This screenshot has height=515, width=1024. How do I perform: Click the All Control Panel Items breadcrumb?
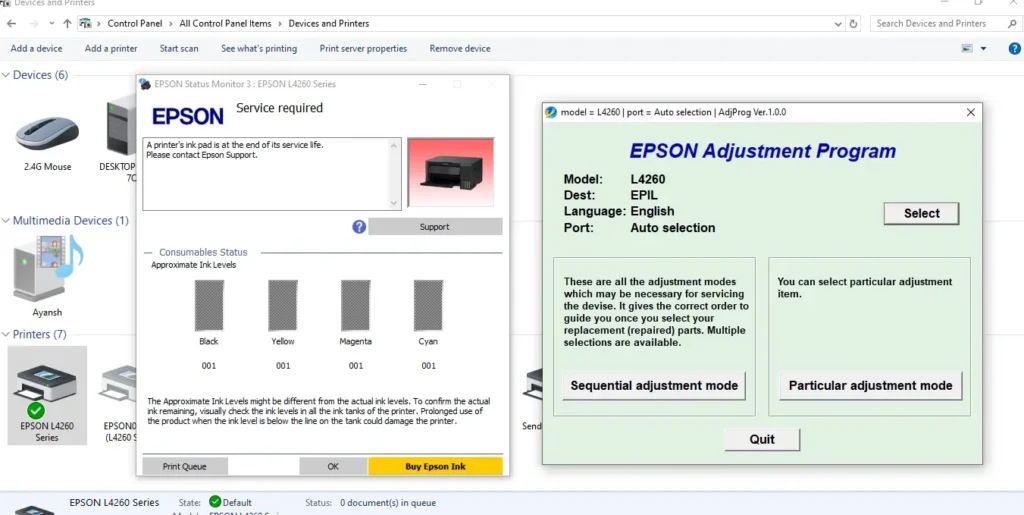tap(225, 23)
